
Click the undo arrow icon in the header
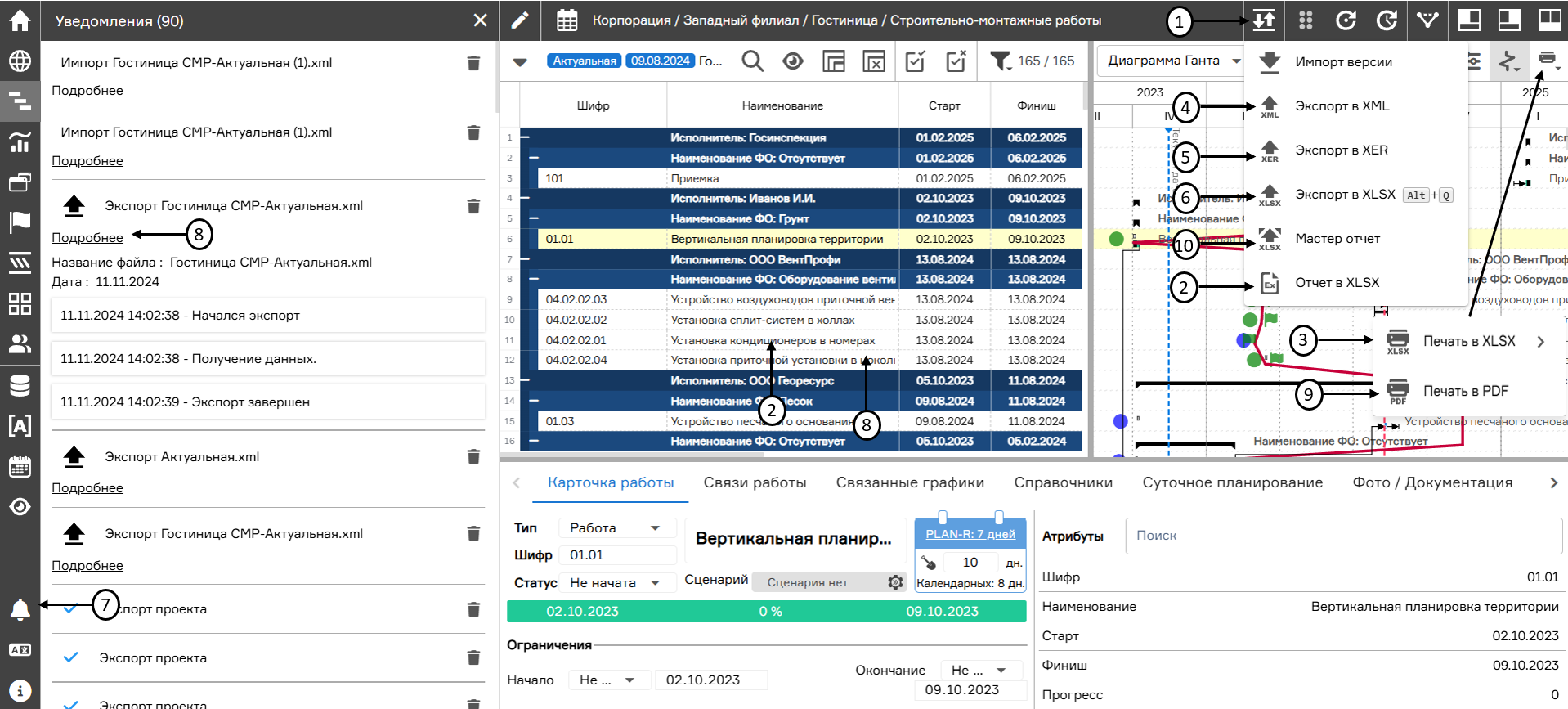click(x=1346, y=20)
